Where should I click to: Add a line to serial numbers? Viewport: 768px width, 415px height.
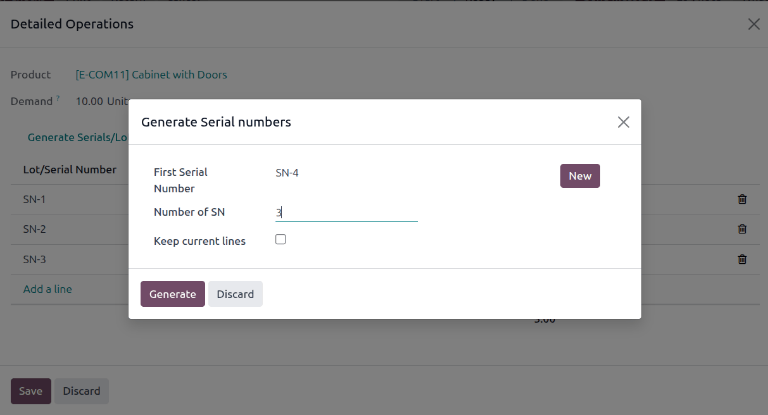(47, 289)
